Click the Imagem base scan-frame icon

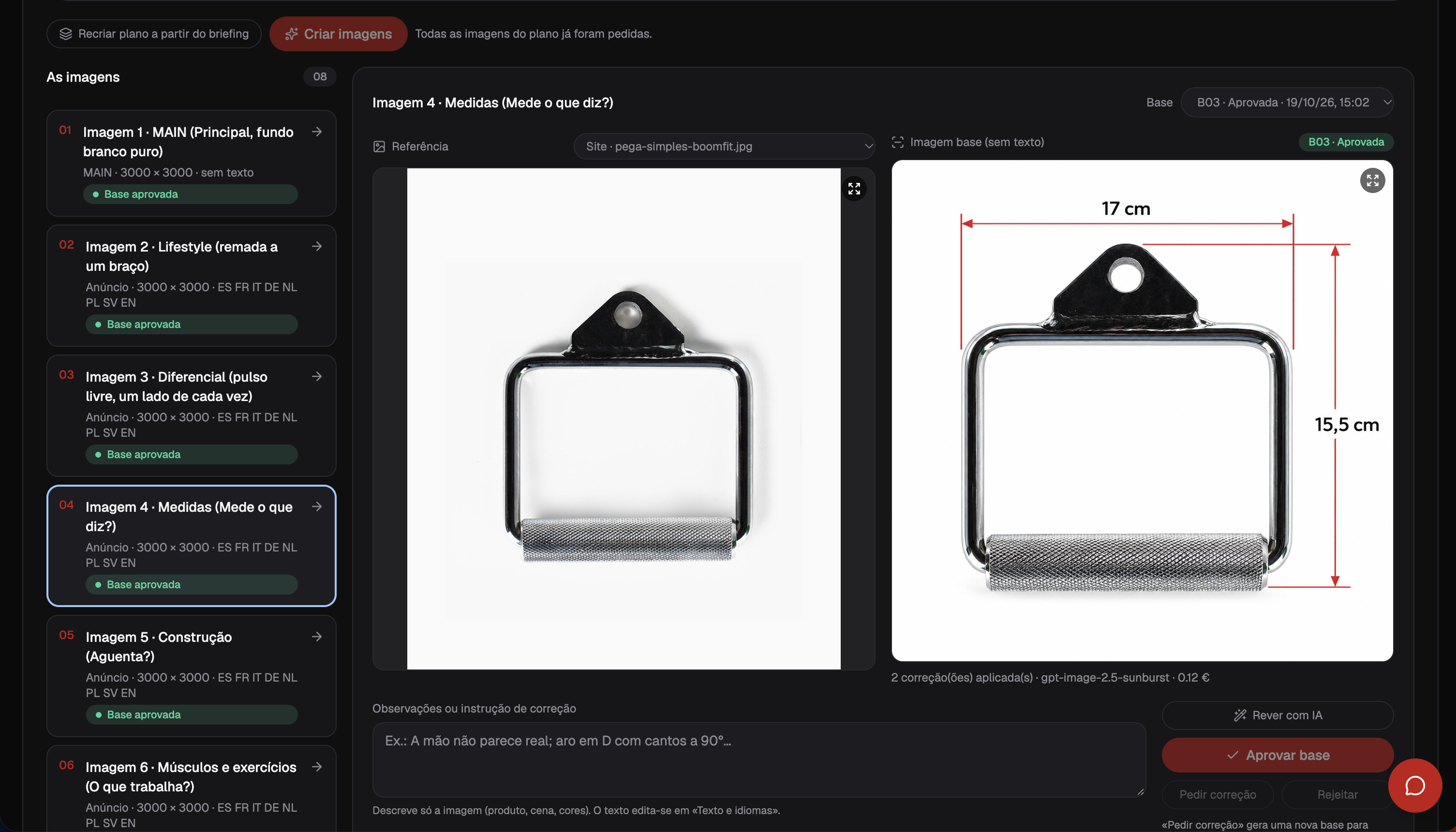tap(898, 142)
